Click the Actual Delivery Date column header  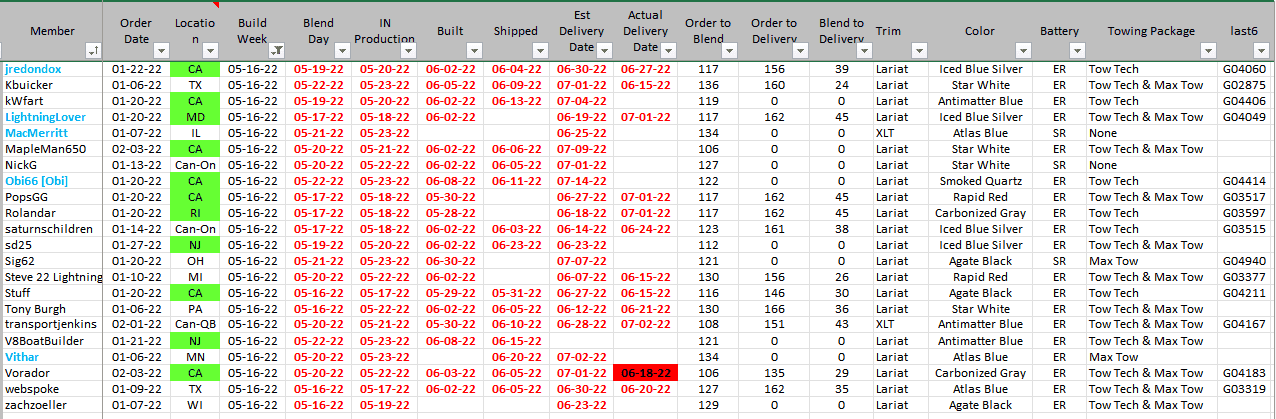pyautogui.click(x=645, y=31)
